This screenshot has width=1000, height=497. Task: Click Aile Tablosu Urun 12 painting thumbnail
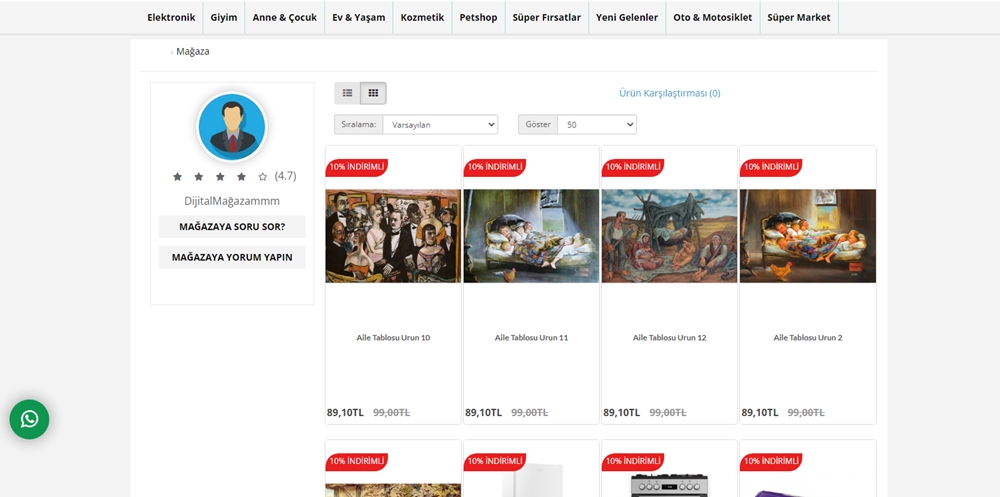coord(670,236)
